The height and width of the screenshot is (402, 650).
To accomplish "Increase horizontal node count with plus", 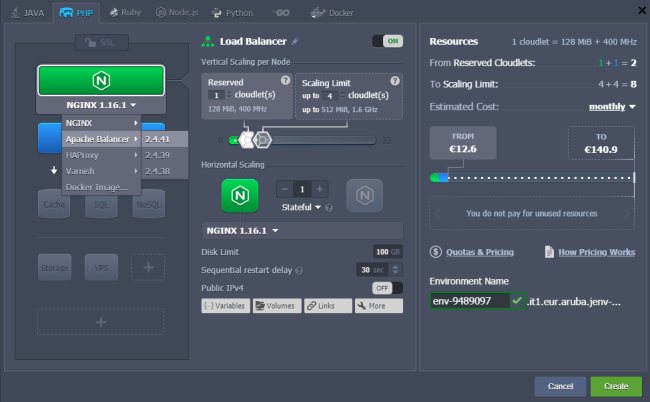I will (320, 189).
